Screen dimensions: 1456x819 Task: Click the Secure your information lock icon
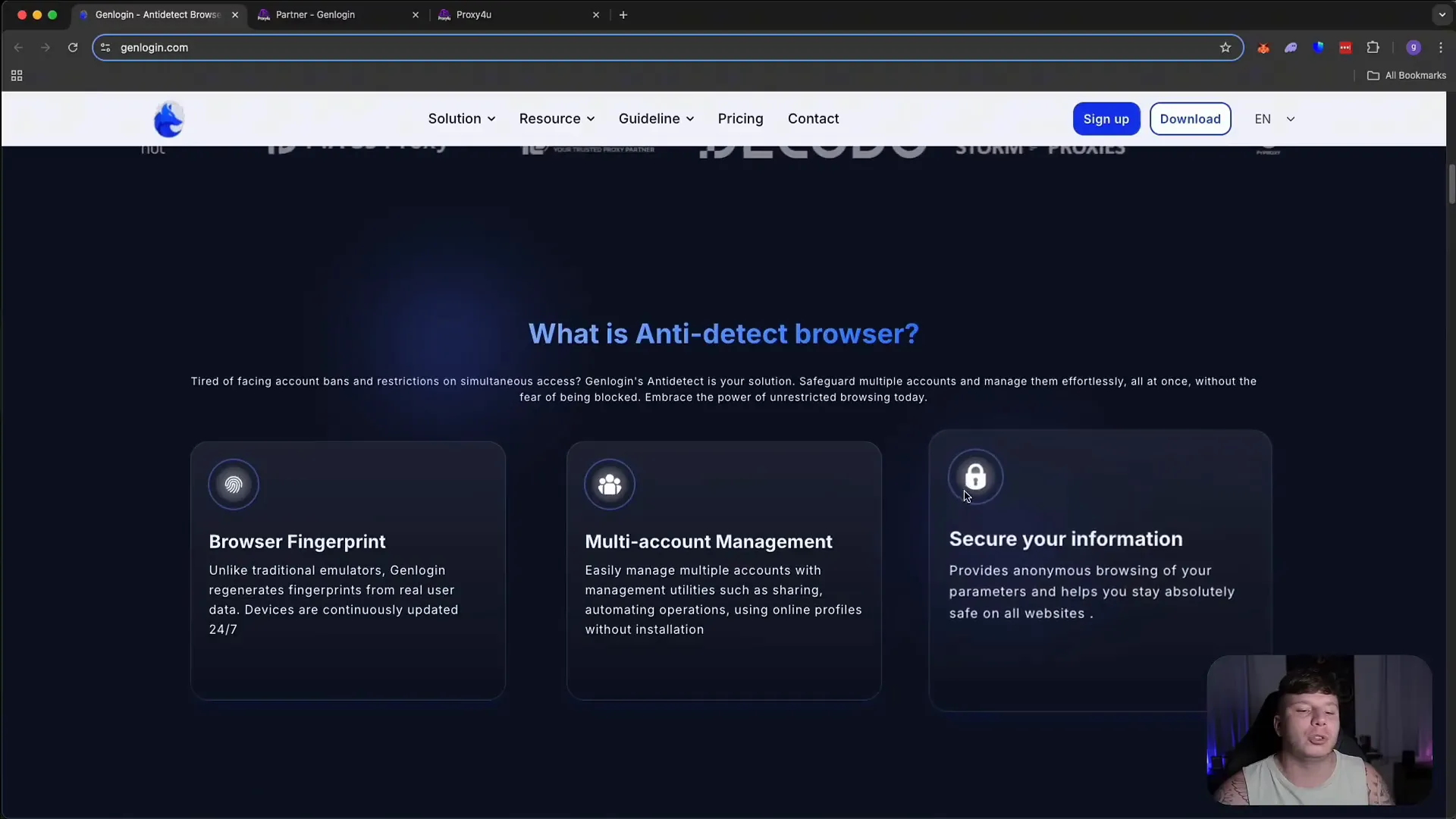[975, 477]
